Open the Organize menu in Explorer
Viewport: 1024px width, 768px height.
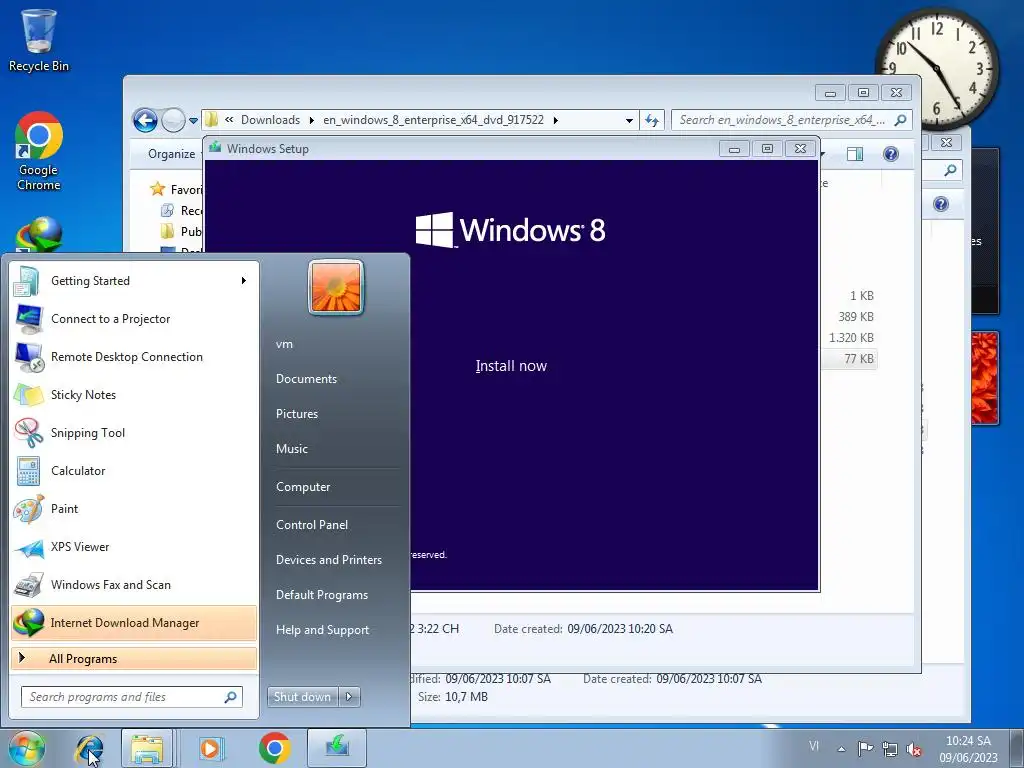[x=171, y=154]
